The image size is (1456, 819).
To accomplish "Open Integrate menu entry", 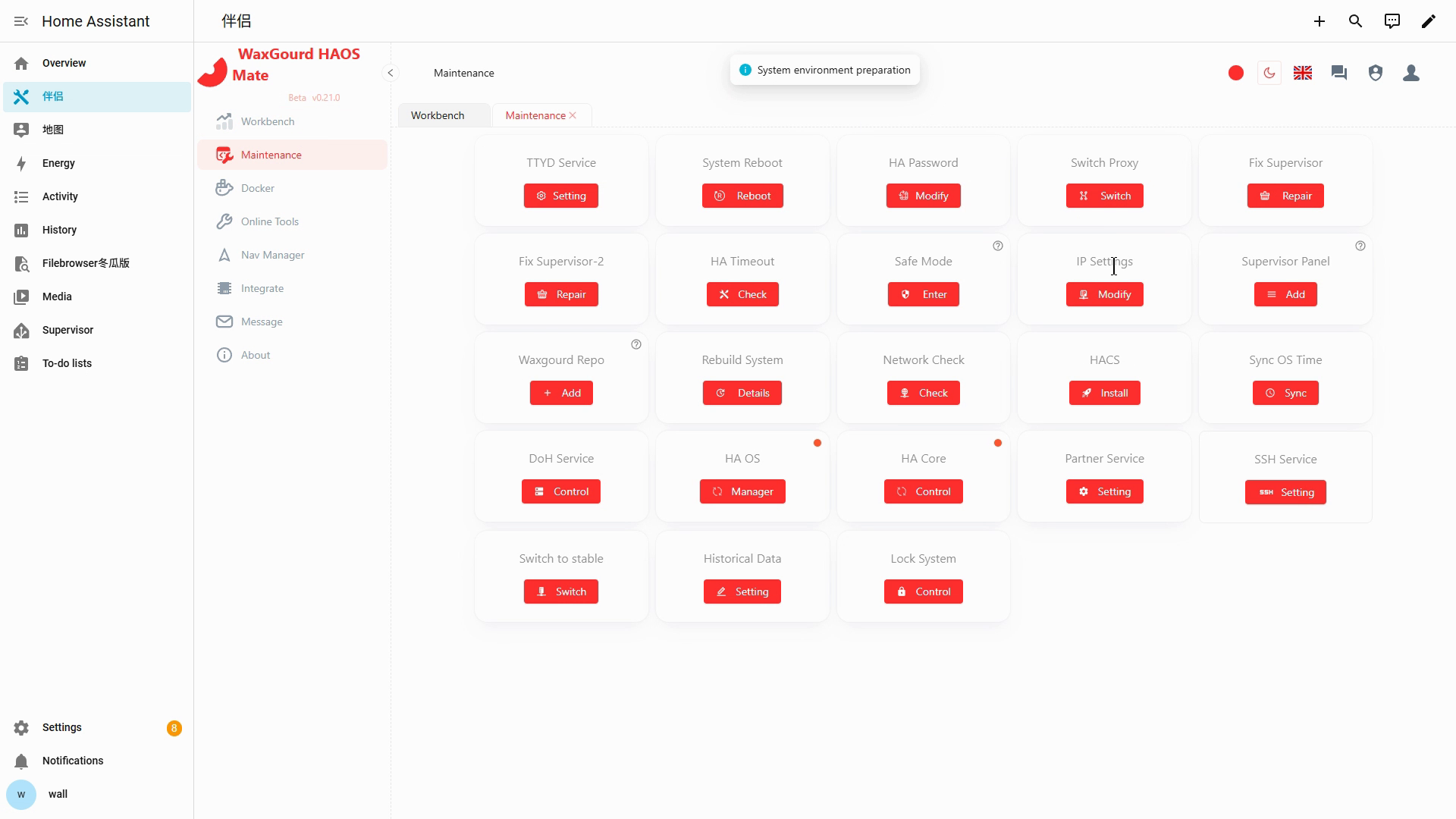I will click(x=292, y=288).
